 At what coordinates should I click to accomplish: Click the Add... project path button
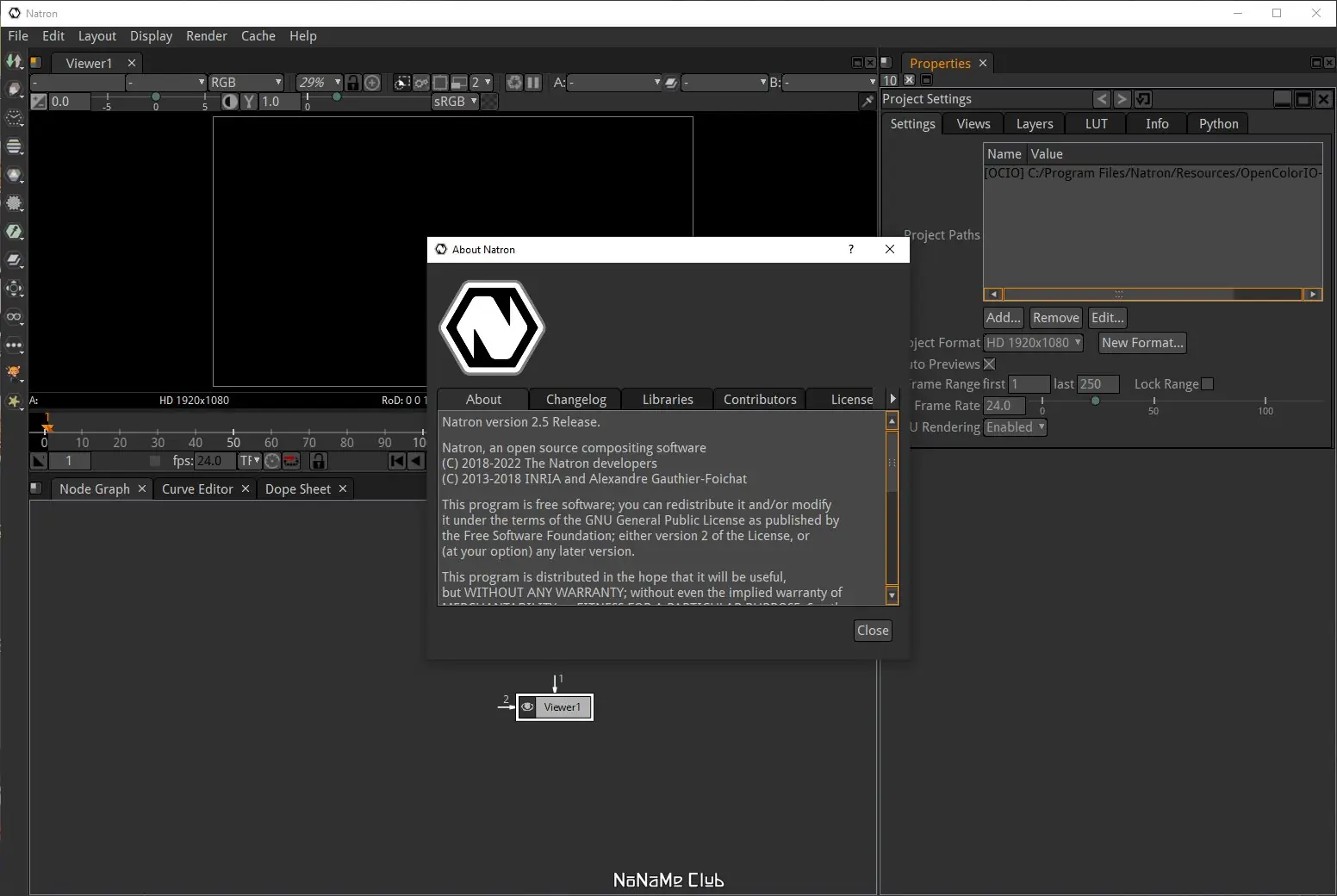point(1004,318)
